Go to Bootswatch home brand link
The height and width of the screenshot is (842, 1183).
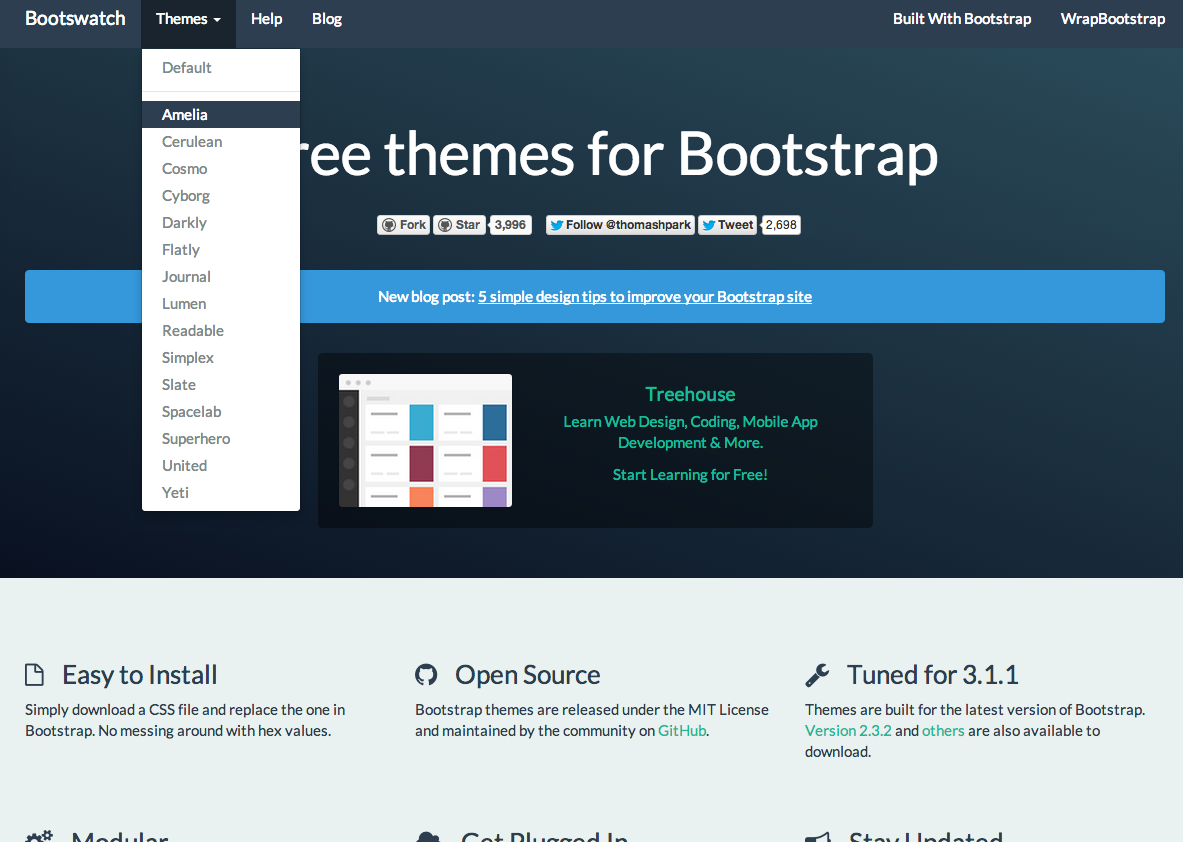pos(75,19)
